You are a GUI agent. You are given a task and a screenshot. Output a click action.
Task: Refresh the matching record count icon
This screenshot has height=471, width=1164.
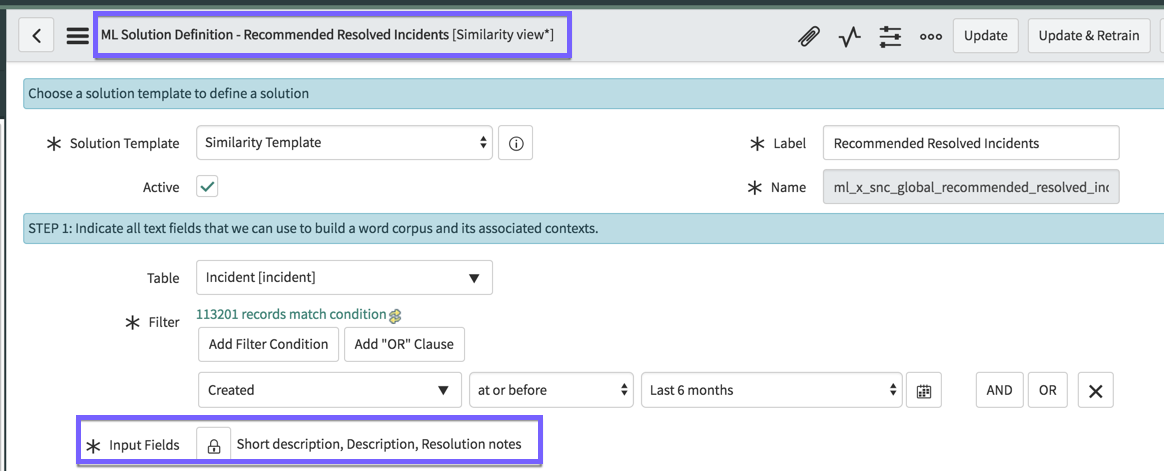point(395,316)
